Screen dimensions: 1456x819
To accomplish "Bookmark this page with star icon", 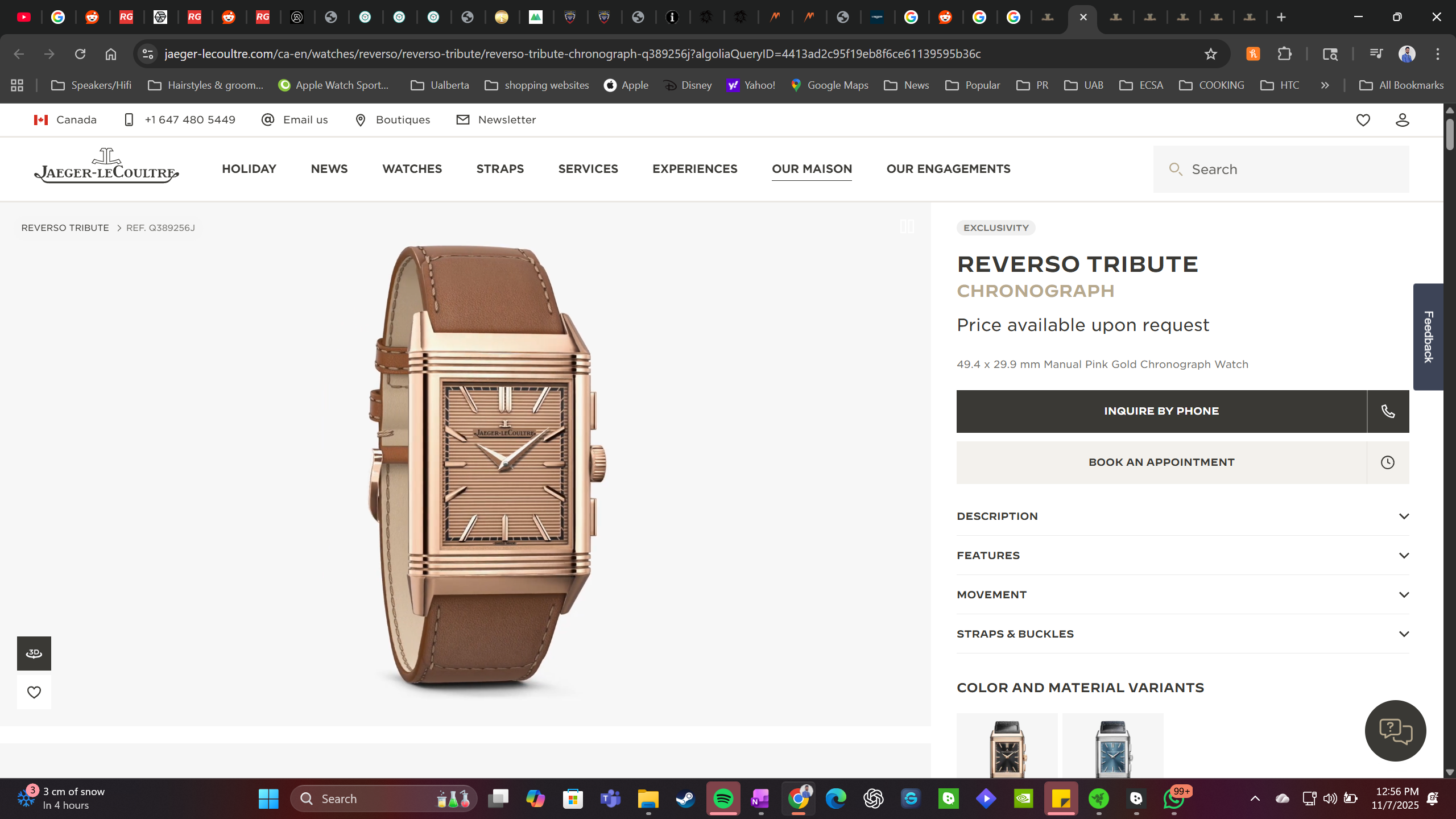I will pyautogui.click(x=1210, y=54).
